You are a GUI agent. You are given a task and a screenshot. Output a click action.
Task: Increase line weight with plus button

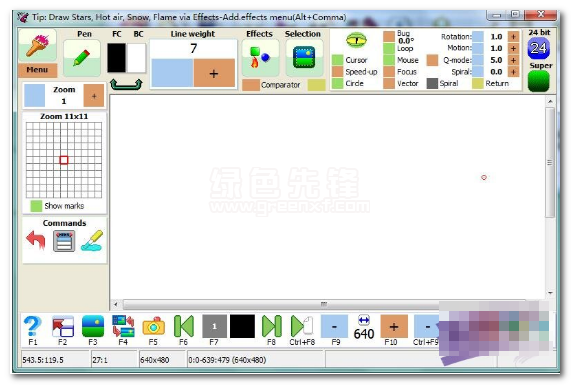pyautogui.click(x=214, y=73)
